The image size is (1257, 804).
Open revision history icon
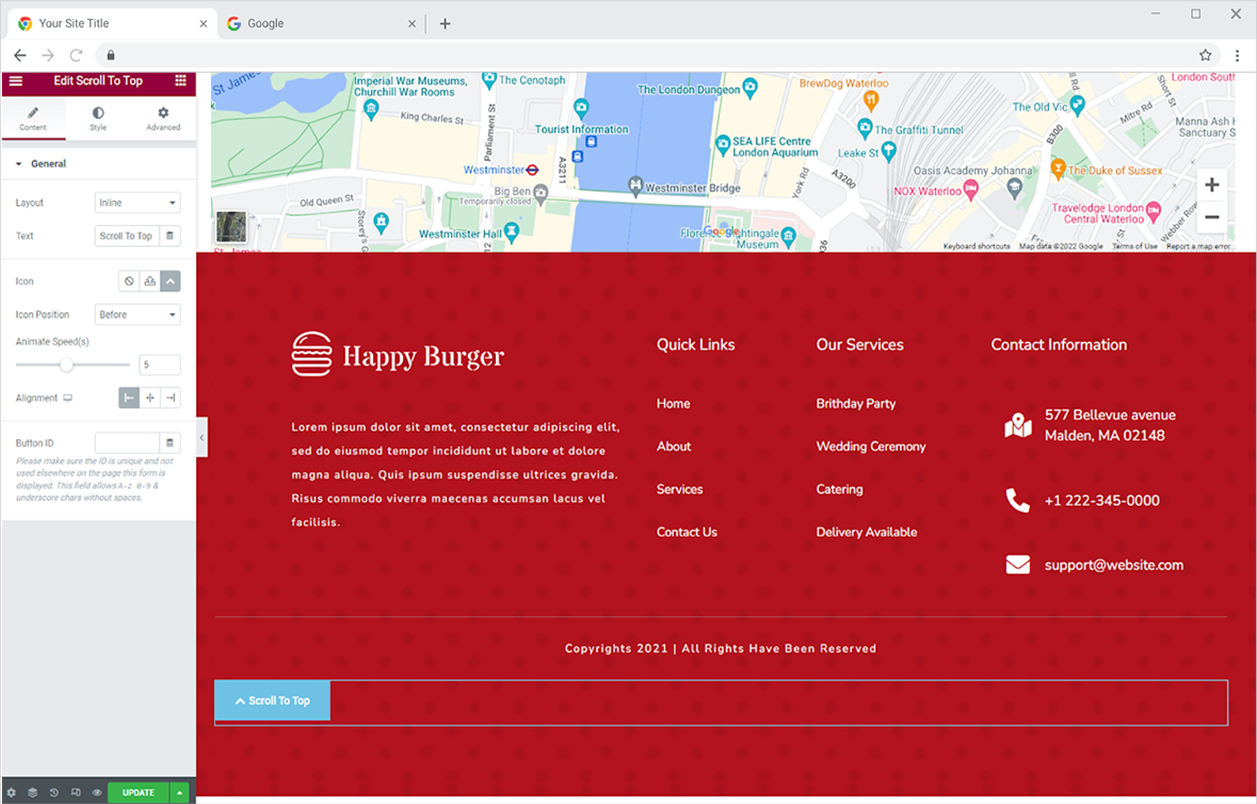[54, 793]
